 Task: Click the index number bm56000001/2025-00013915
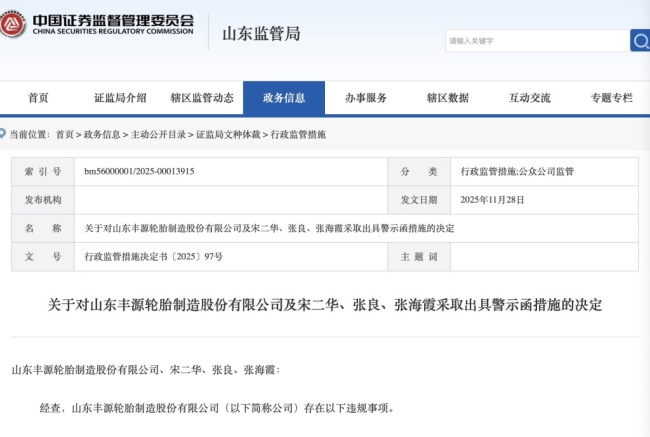click(139, 171)
